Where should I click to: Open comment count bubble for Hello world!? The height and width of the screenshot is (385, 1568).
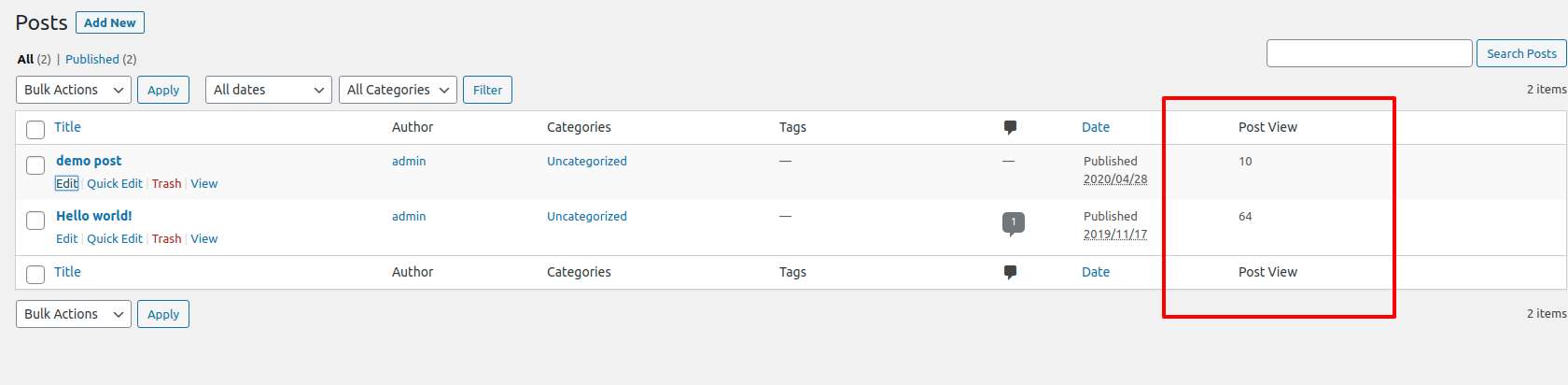pos(1013,223)
